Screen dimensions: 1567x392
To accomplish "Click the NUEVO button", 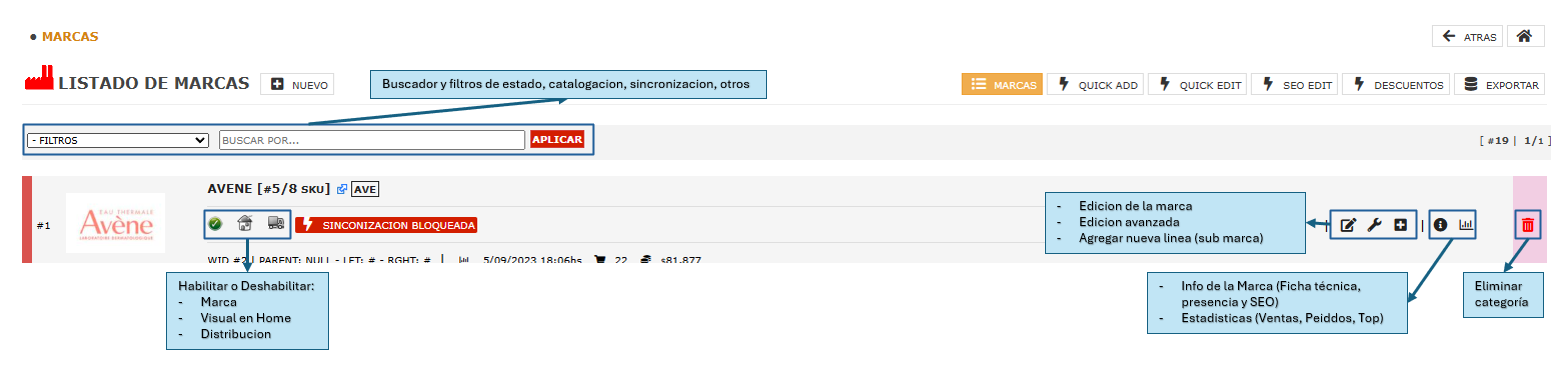I will (297, 85).
